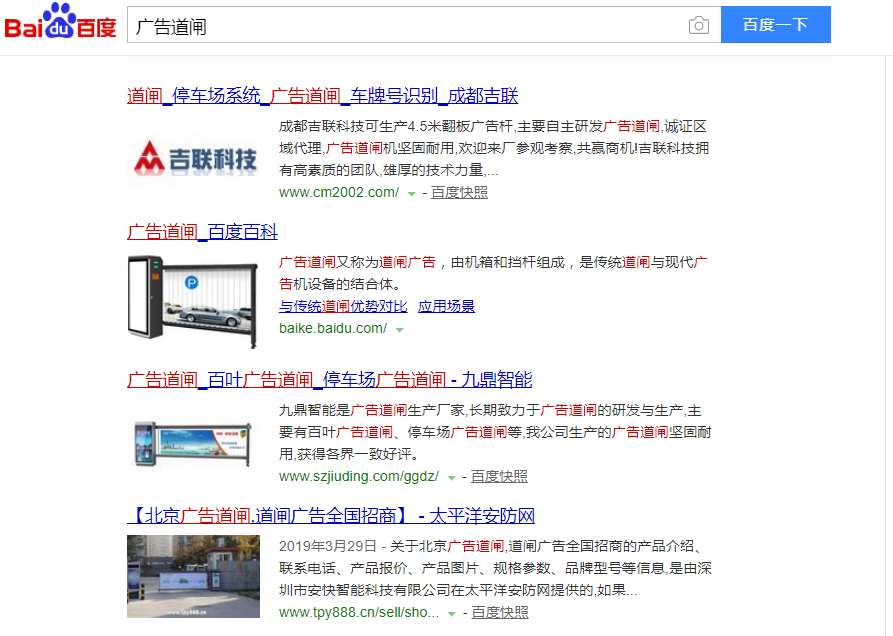Open the 应用场景 sublink
Image resolution: width=893 pixels, height=636 pixels.
point(446,306)
